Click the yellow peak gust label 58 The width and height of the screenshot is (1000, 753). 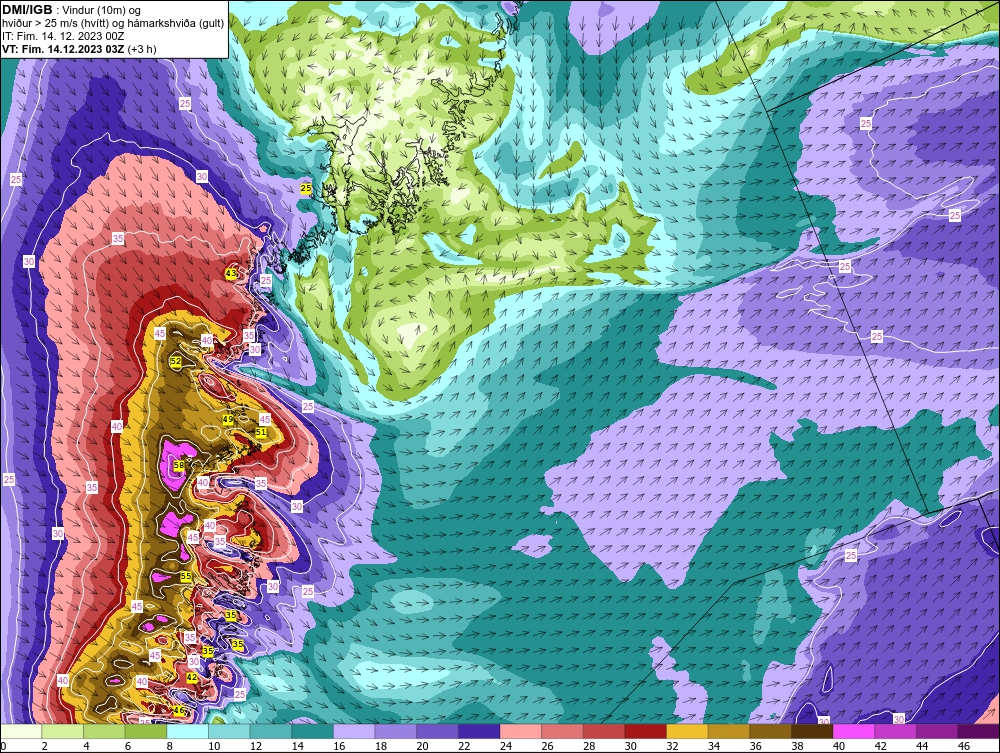179,465
